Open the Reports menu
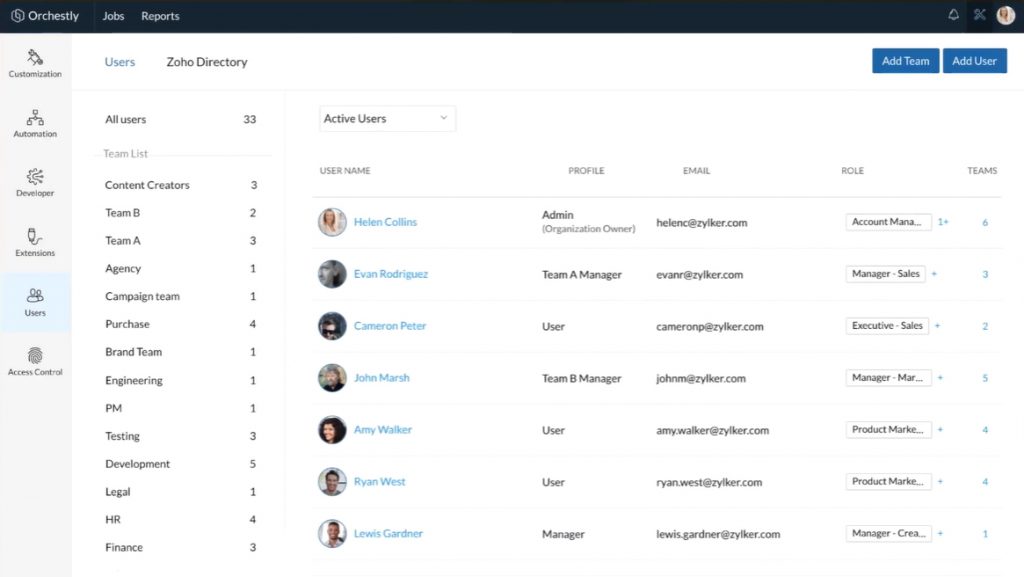The height and width of the screenshot is (577, 1024). [x=159, y=15]
